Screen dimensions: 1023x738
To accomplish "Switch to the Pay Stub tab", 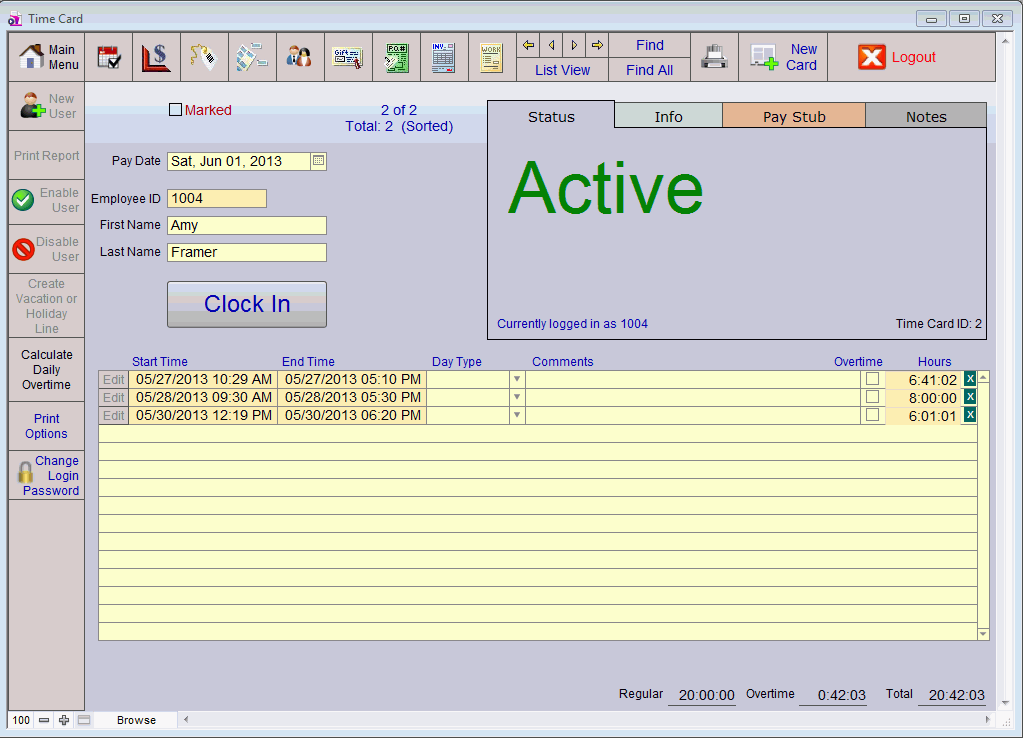I will (794, 116).
